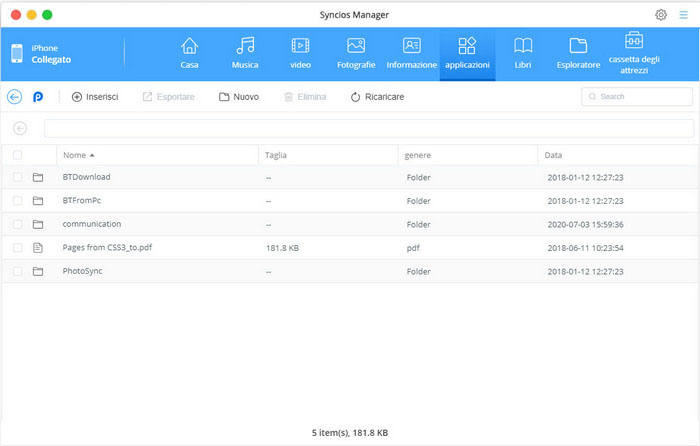Click the Elimina delete button

[x=305, y=97]
